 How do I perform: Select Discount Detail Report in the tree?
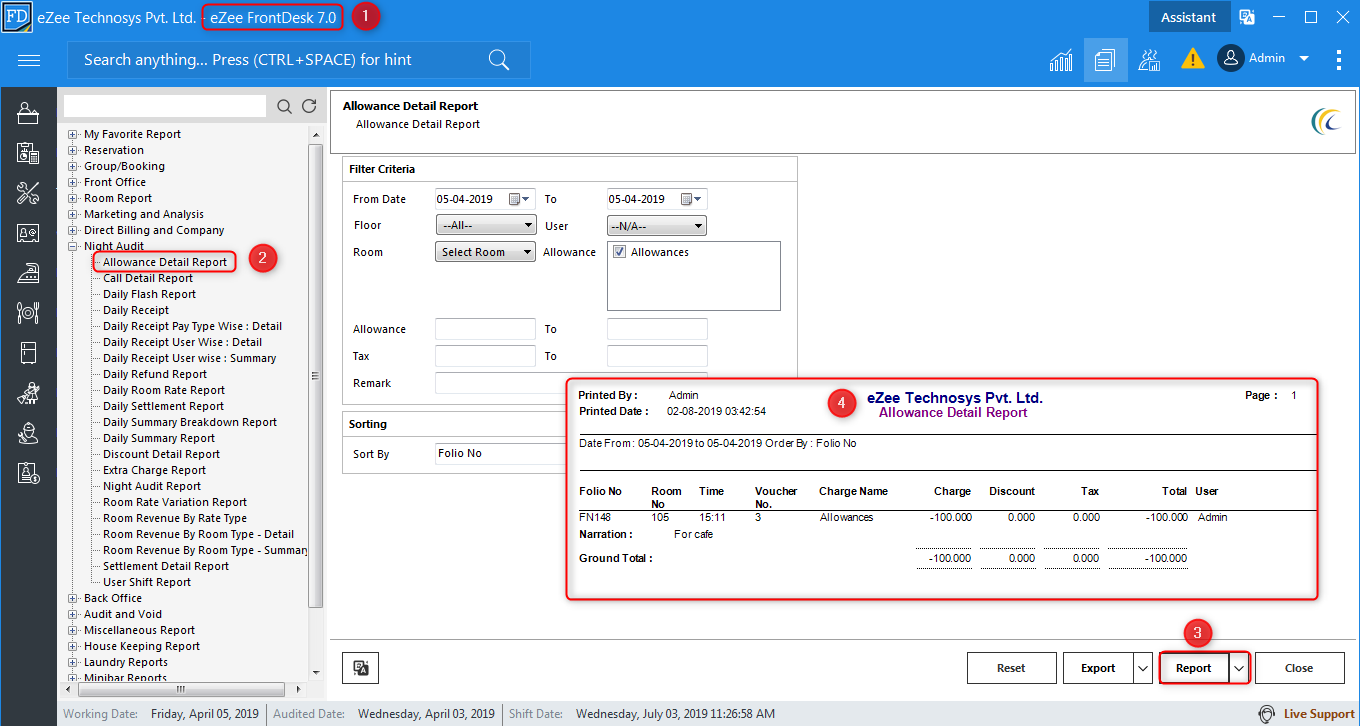click(x=161, y=454)
